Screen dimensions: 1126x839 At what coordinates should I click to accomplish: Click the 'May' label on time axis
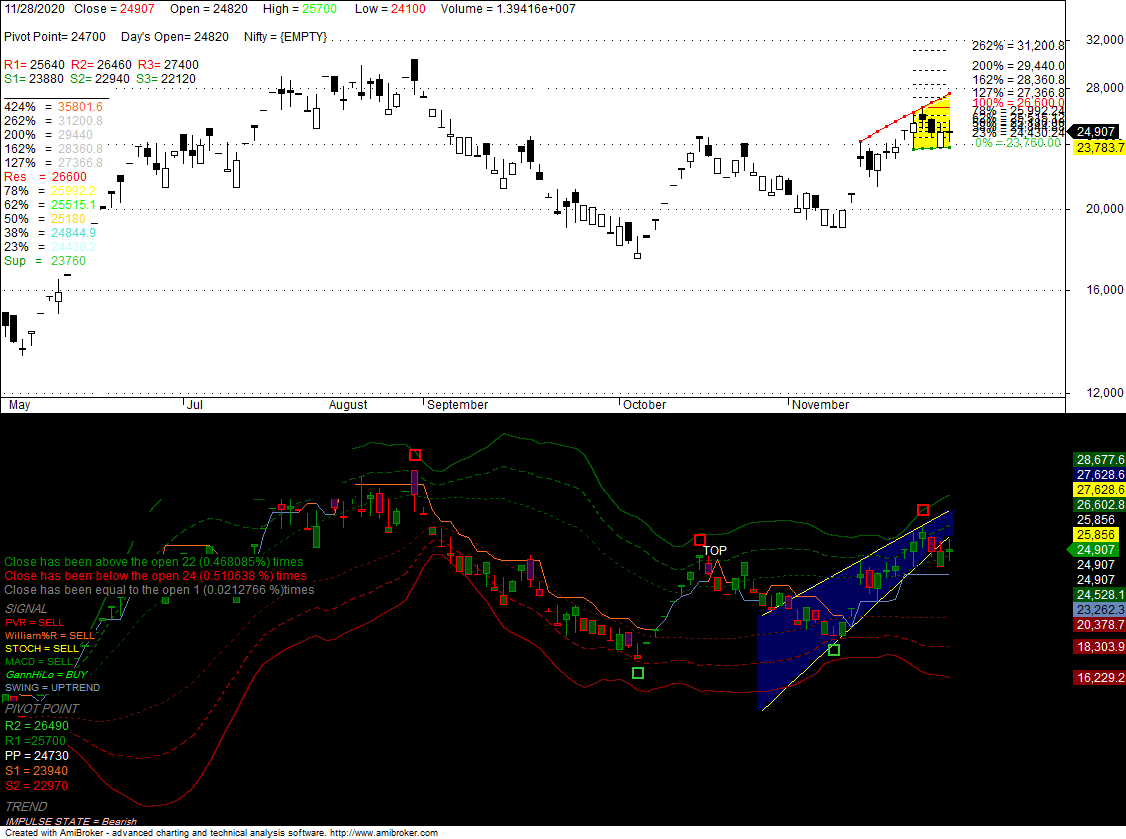19,405
